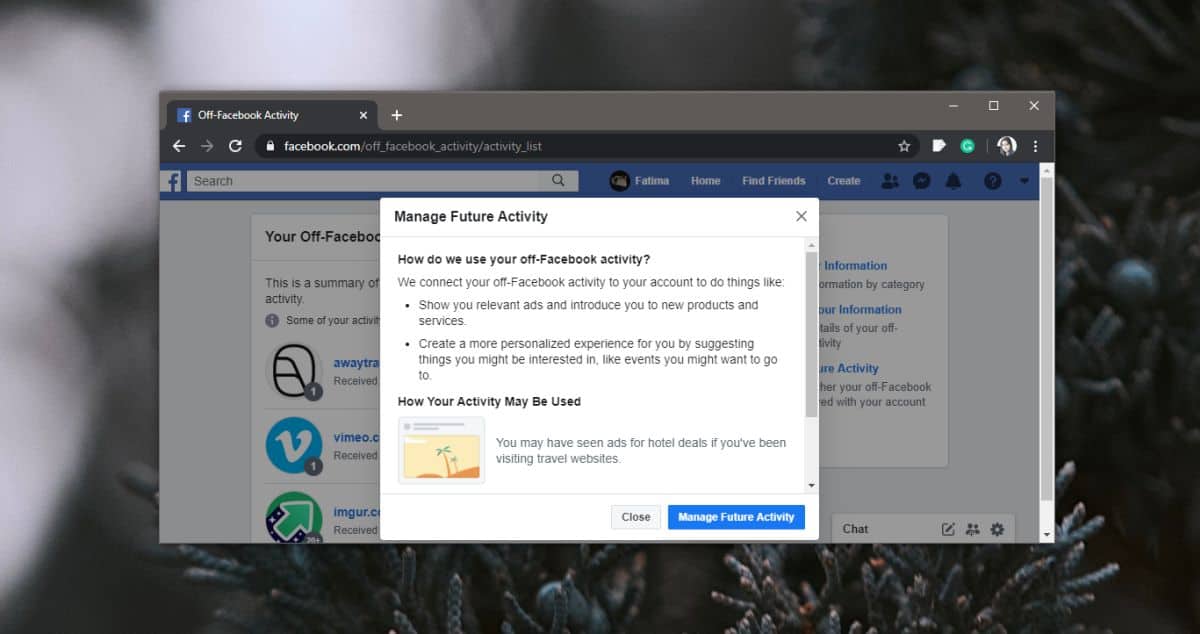Screen dimensions: 1200x634
Task: Open Find Friends page
Action: coord(773,181)
